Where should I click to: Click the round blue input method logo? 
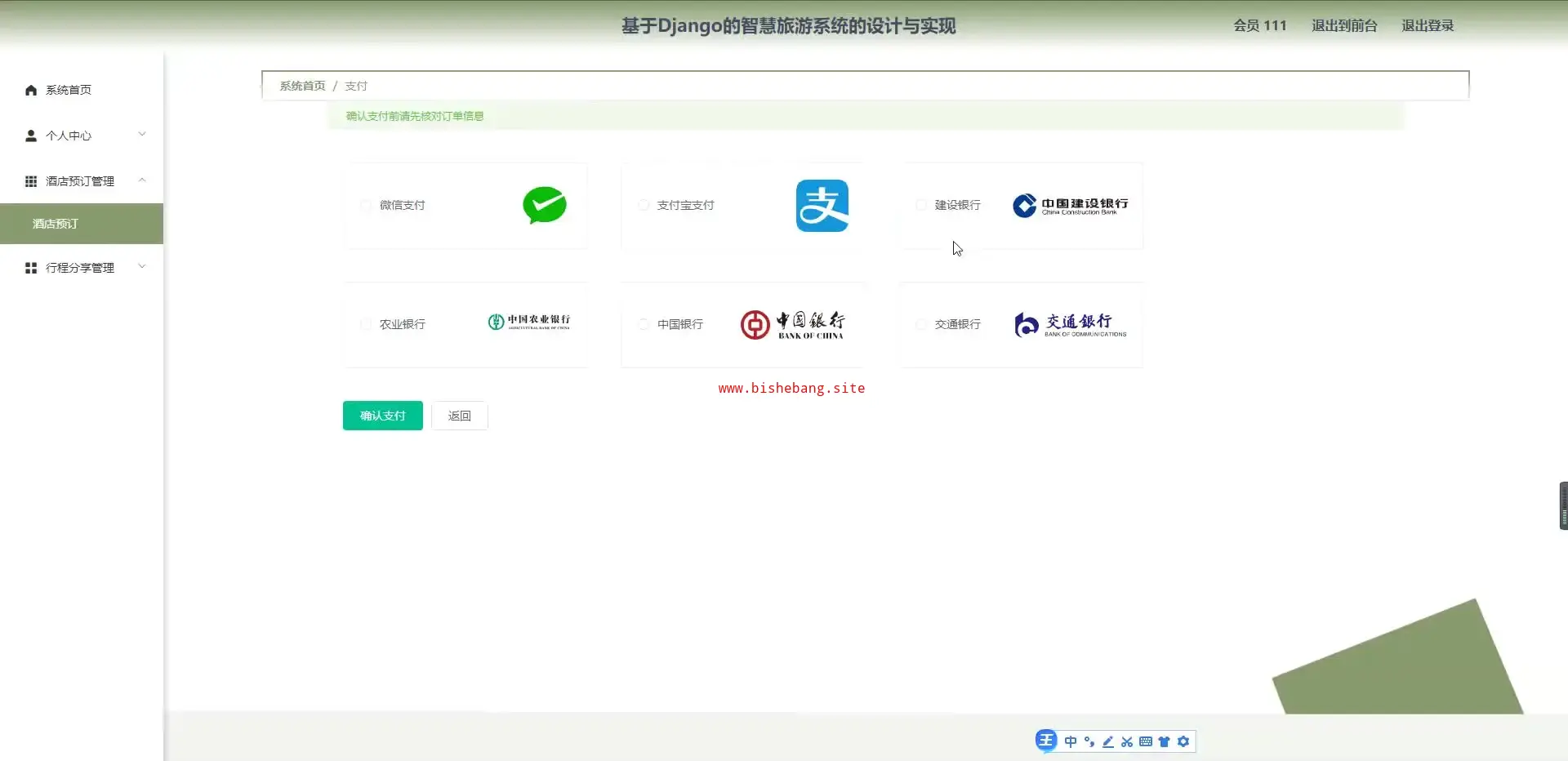[1046, 741]
